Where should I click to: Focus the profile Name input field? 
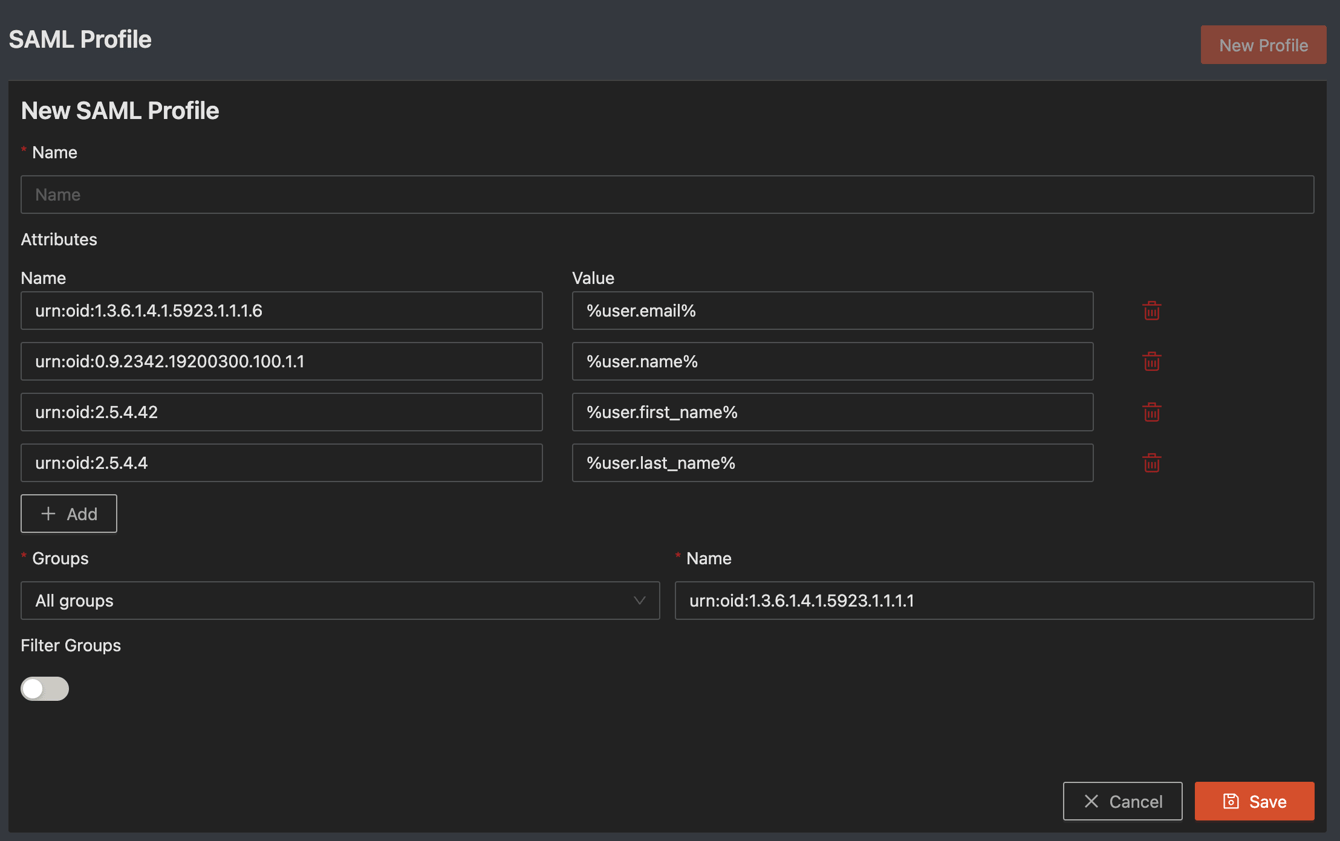coord(667,195)
